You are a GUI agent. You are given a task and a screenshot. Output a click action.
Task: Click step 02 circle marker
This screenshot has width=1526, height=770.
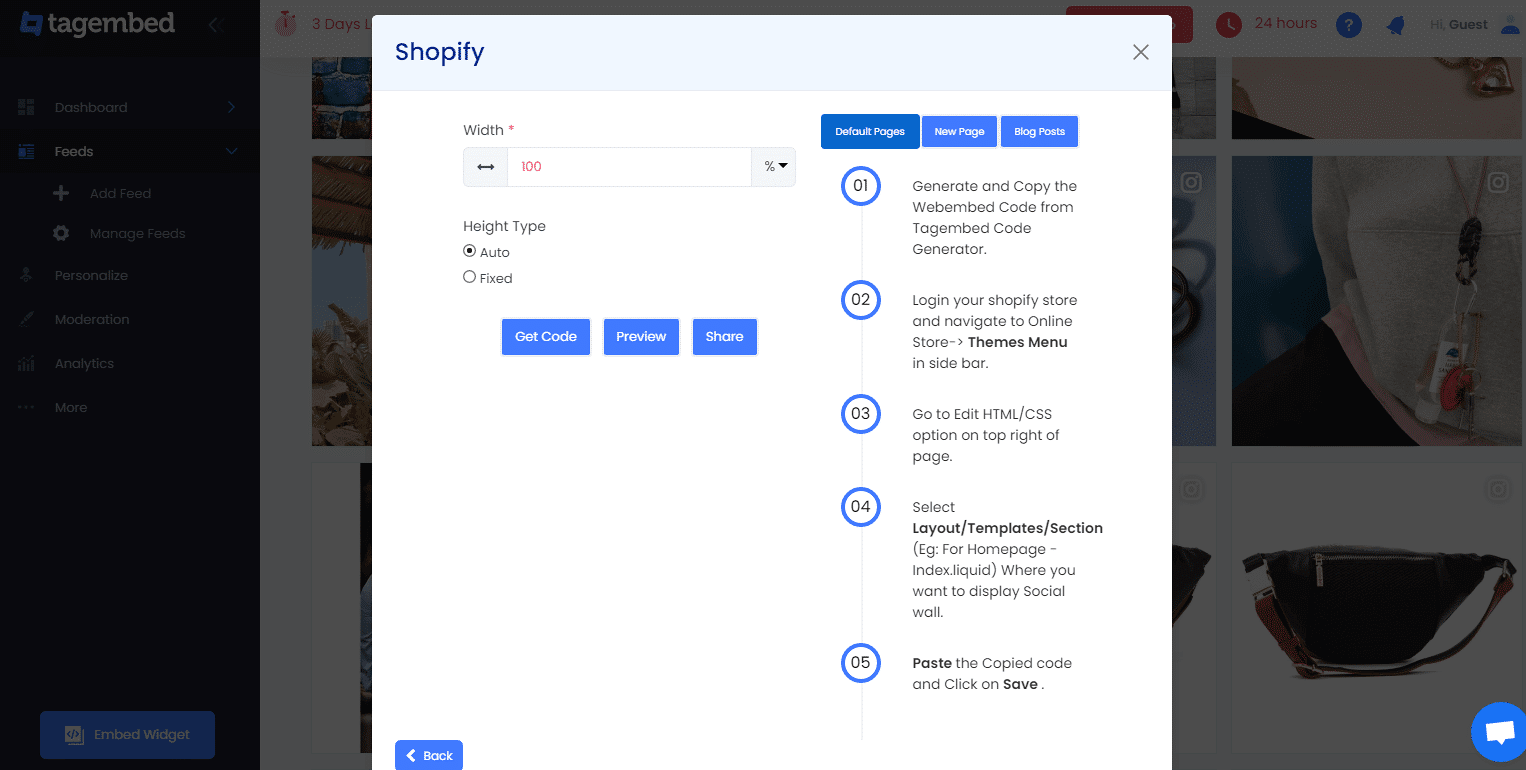(x=860, y=300)
